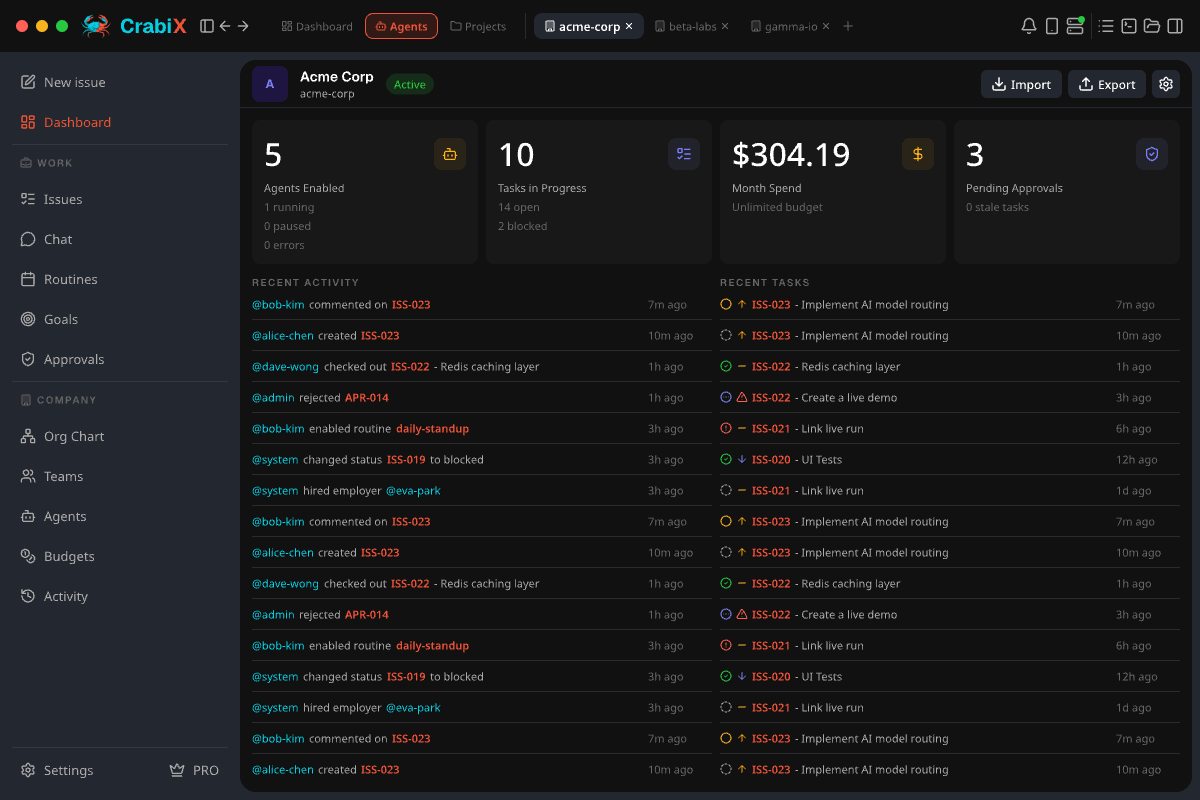Click the '$304.19' spend value
This screenshot has height=800, width=1200.
pyautogui.click(x=791, y=155)
